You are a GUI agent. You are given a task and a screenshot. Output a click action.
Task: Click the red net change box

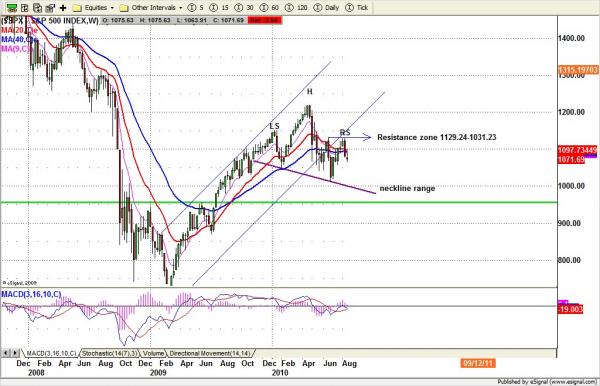coord(265,20)
